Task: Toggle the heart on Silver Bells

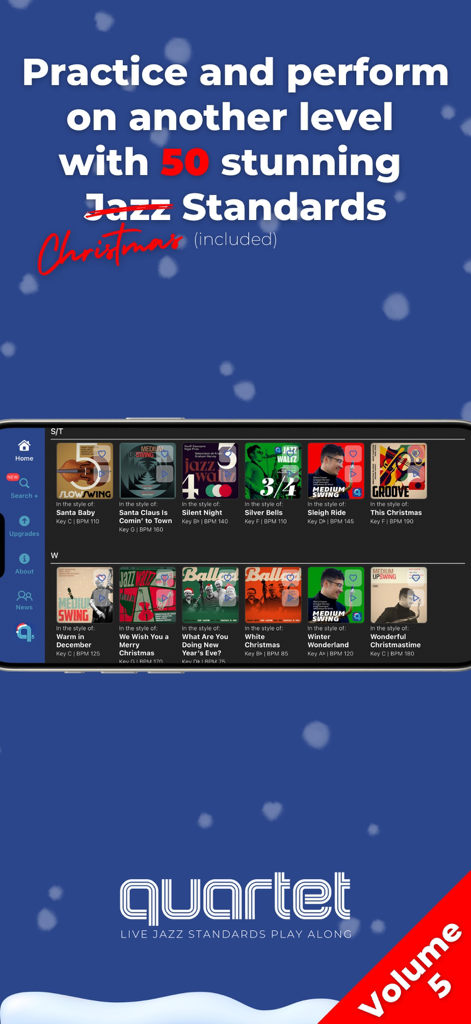Action: [x=290, y=454]
